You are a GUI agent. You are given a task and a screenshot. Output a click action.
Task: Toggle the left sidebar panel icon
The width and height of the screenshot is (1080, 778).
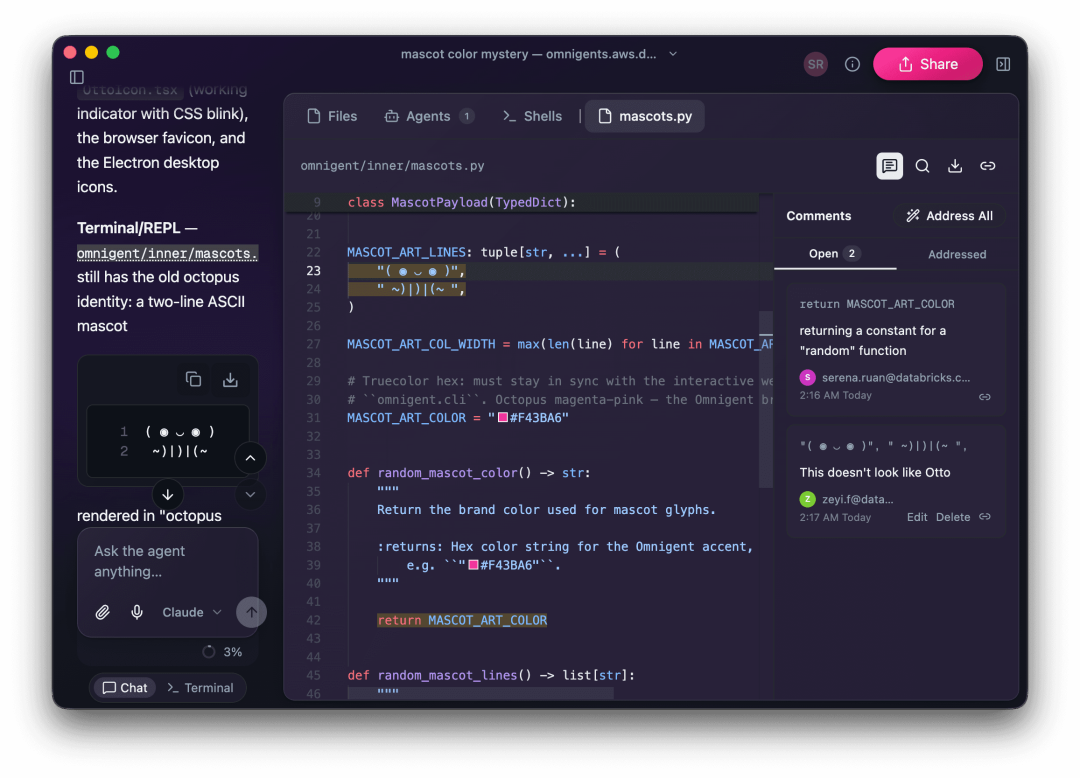(77, 77)
